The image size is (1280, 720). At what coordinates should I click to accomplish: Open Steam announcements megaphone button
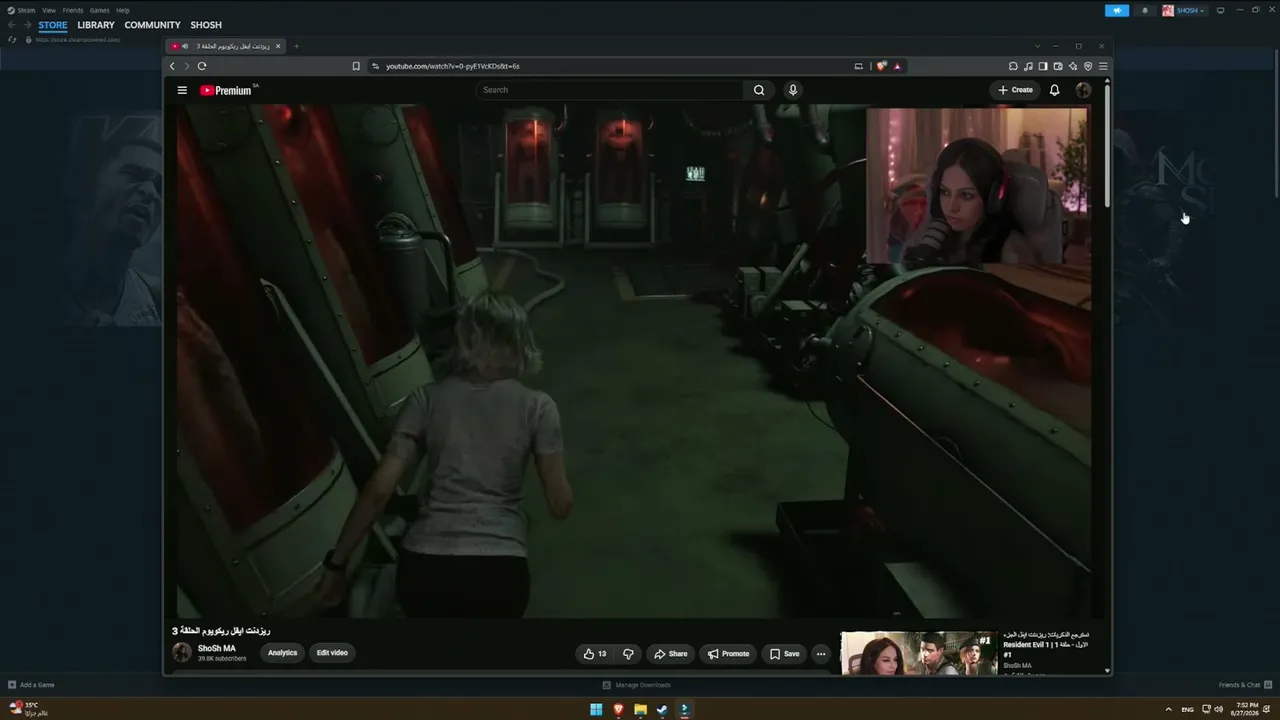point(1117,10)
